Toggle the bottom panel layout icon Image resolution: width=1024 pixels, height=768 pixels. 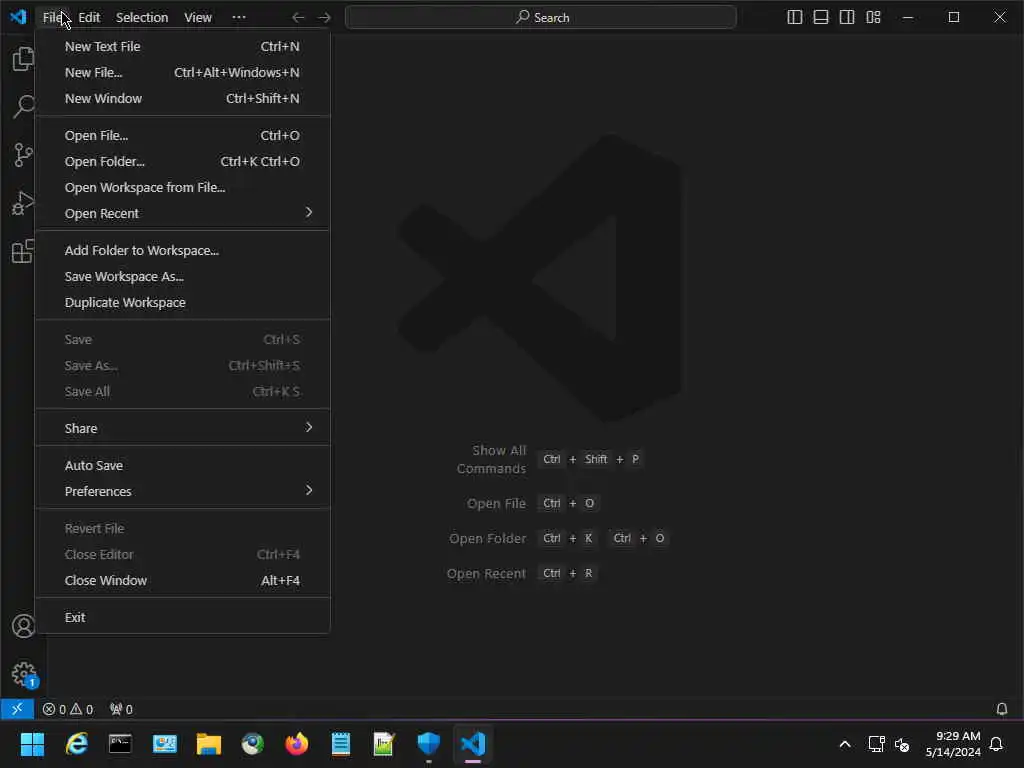pyautogui.click(x=821, y=18)
